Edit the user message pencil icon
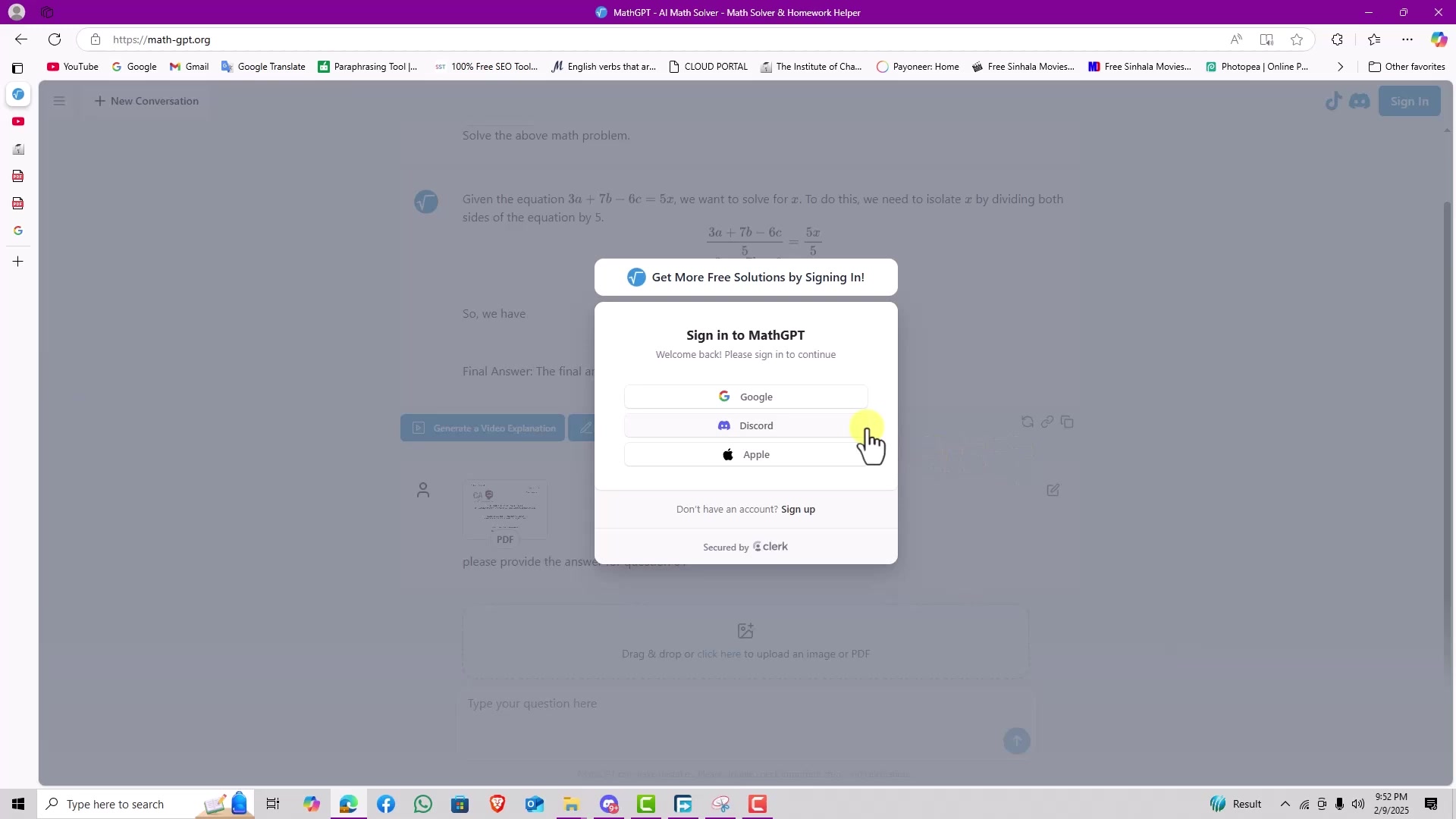1456x819 pixels. (1053, 491)
